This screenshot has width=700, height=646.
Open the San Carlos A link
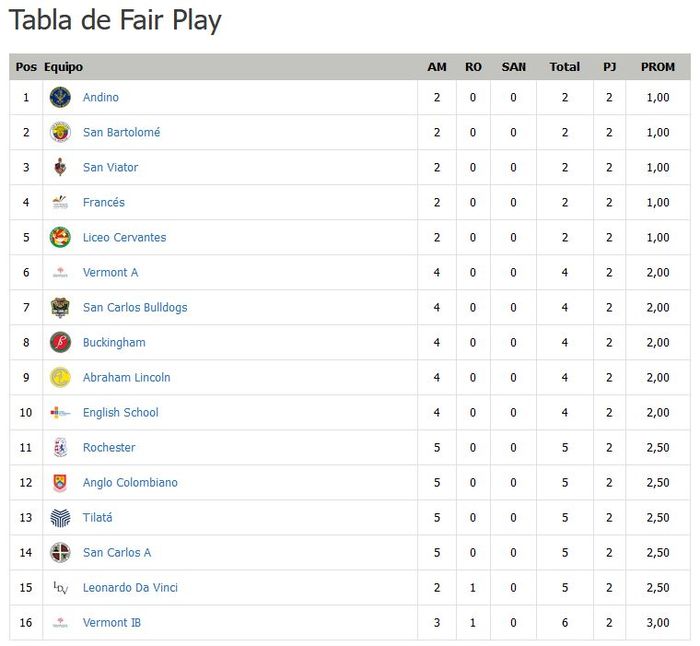pyautogui.click(x=117, y=552)
